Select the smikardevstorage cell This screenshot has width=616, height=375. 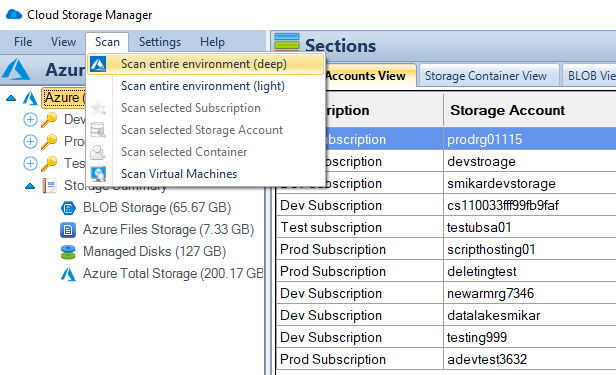point(530,183)
